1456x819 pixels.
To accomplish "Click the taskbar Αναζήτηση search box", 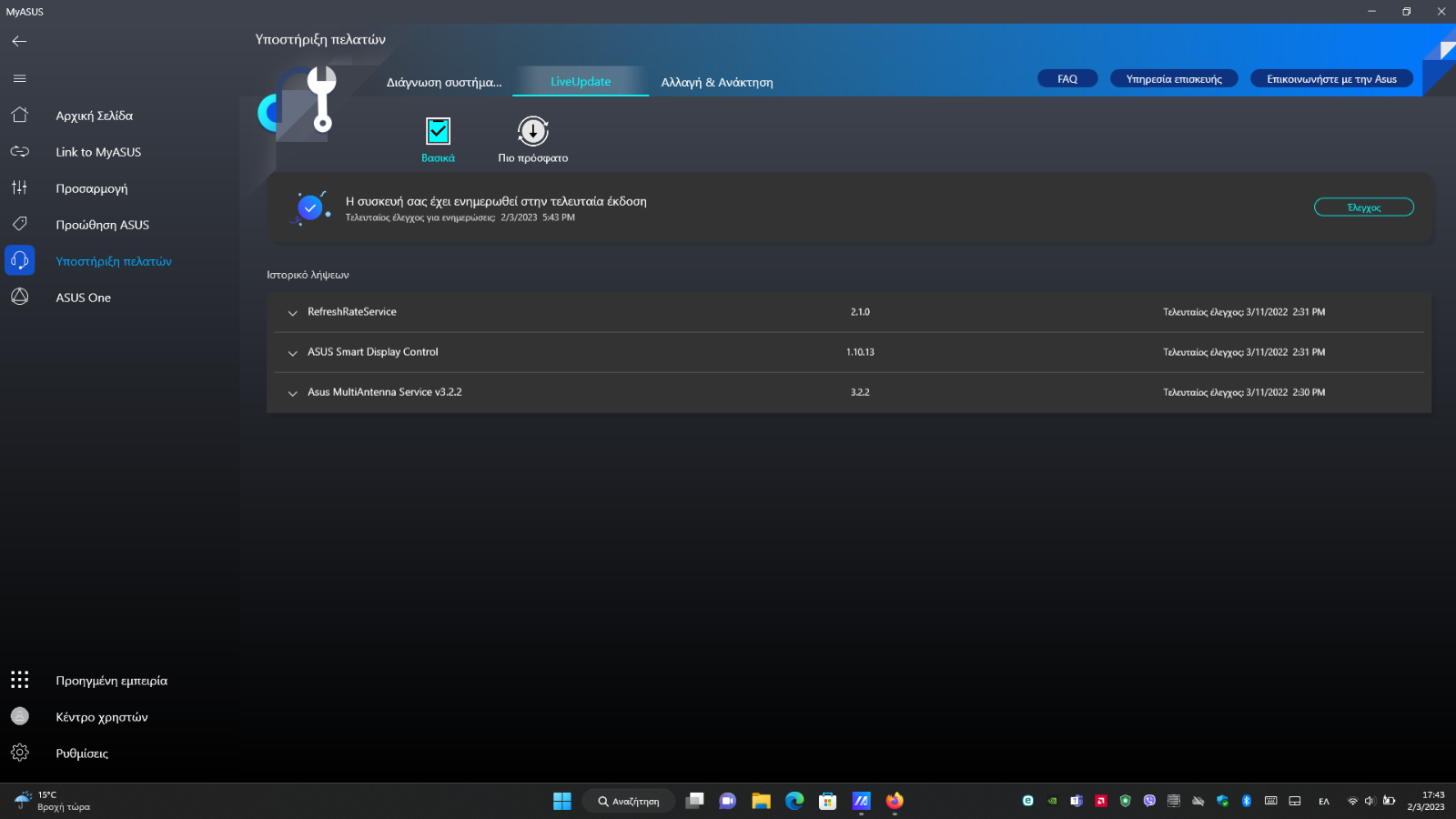I will pos(628,801).
